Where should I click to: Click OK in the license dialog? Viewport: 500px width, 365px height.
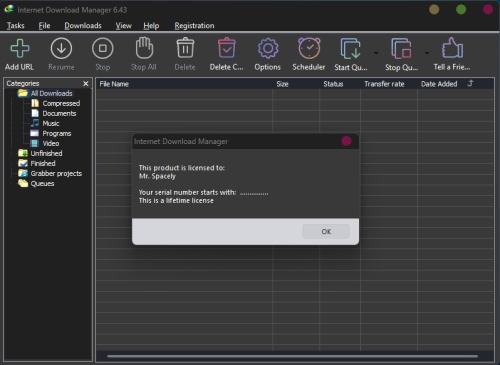(x=326, y=231)
